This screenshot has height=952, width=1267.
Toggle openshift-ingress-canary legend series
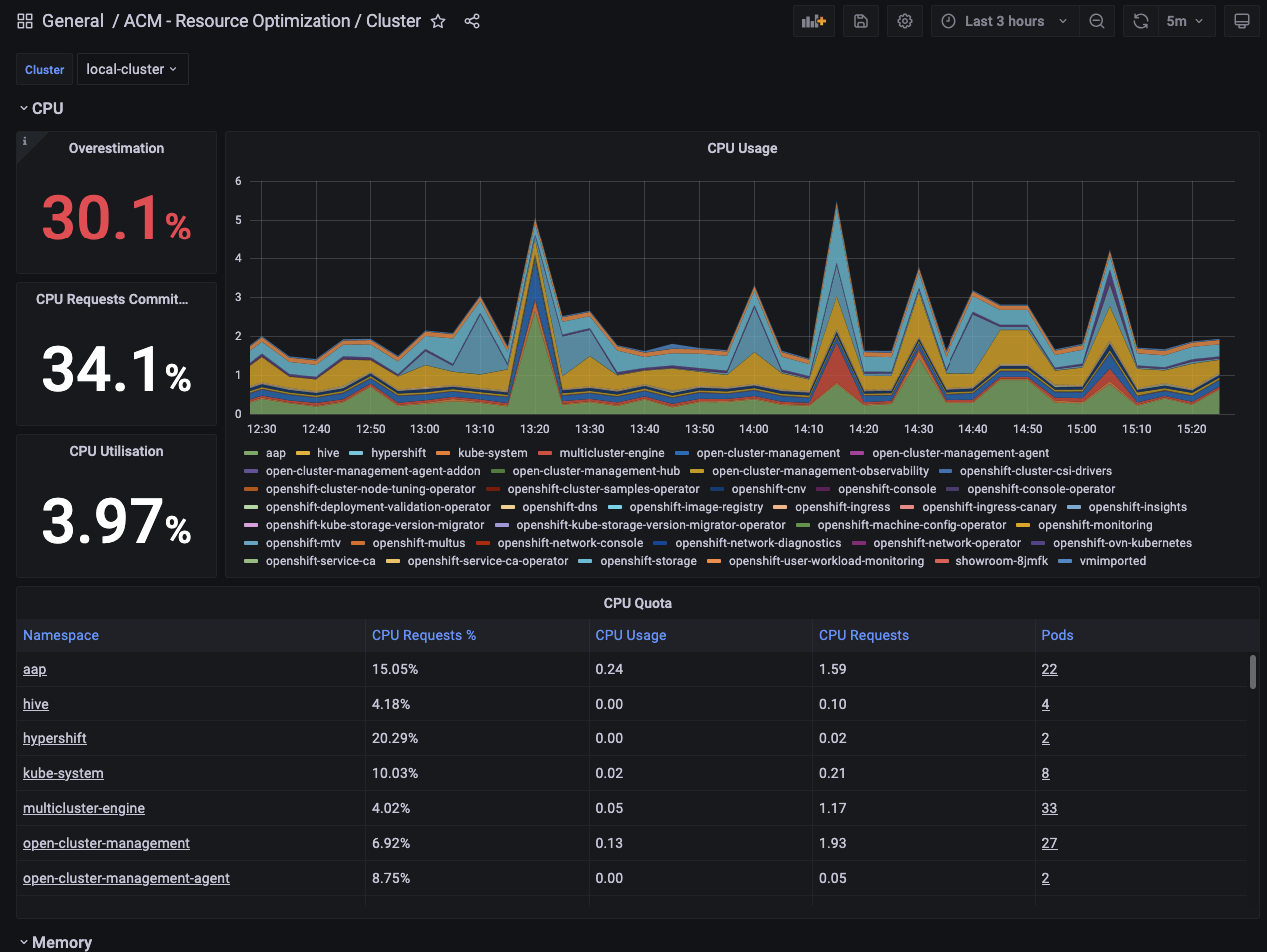pyautogui.click(x=988, y=507)
